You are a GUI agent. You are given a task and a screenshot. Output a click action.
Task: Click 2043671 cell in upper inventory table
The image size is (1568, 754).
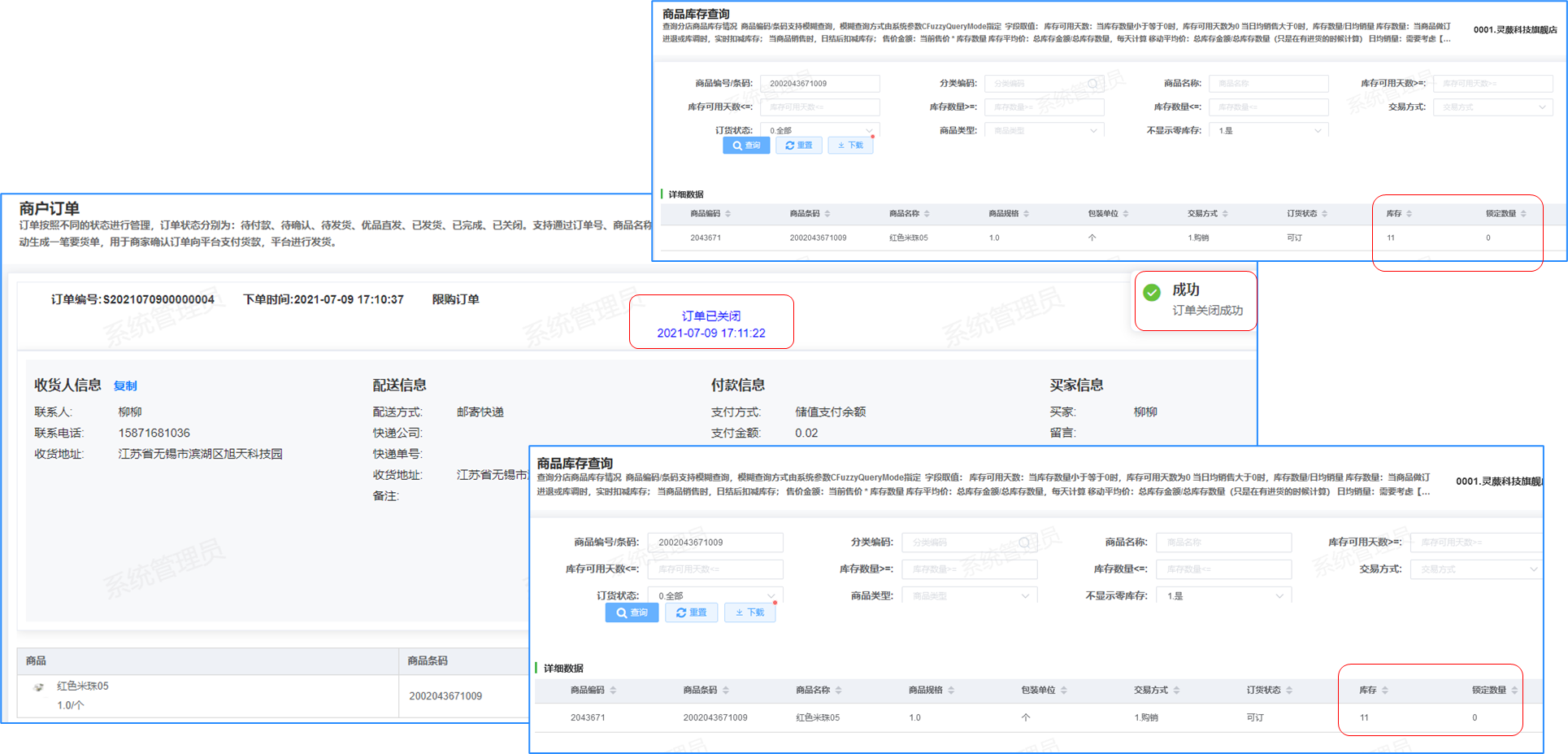[706, 238]
